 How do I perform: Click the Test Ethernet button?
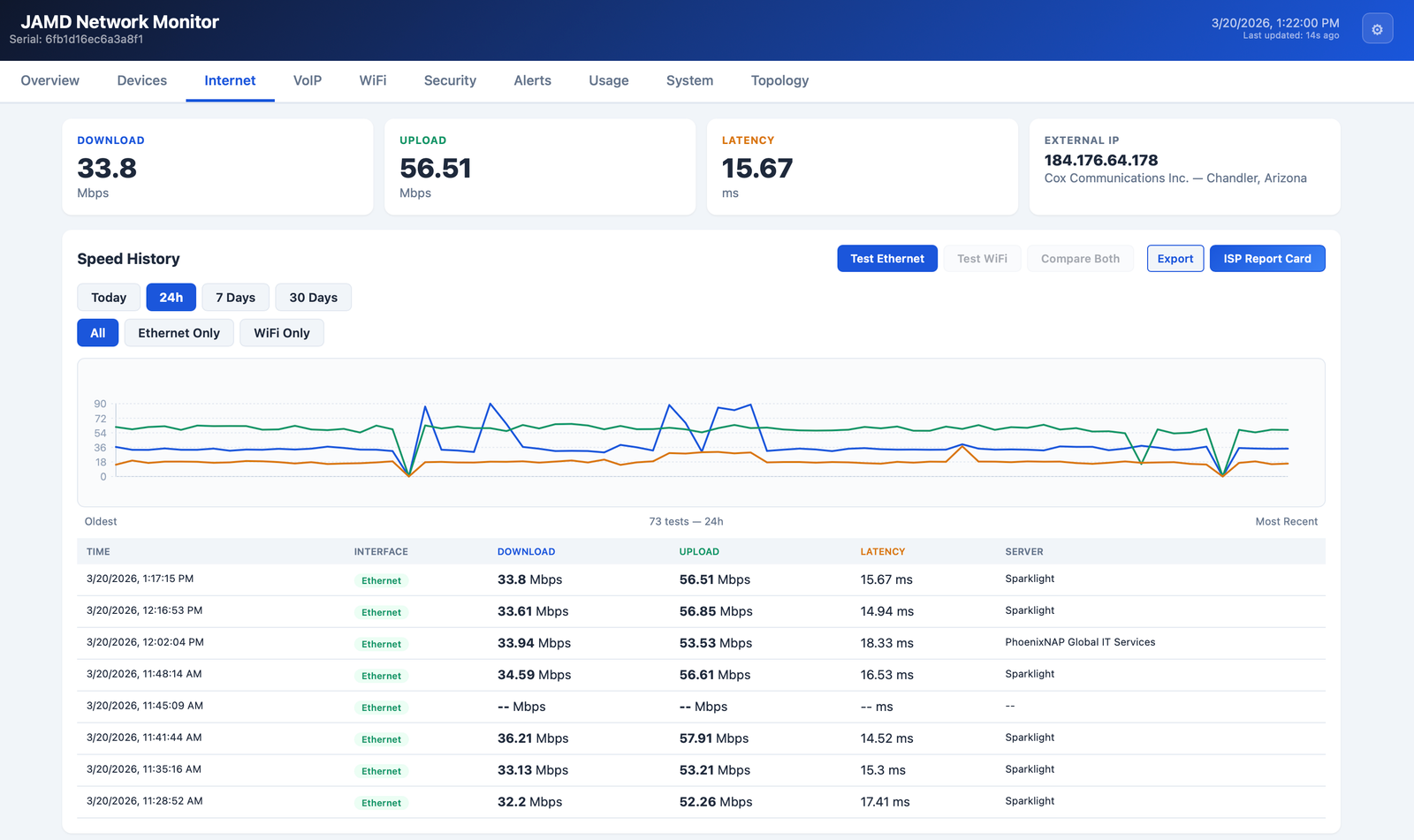tap(886, 259)
